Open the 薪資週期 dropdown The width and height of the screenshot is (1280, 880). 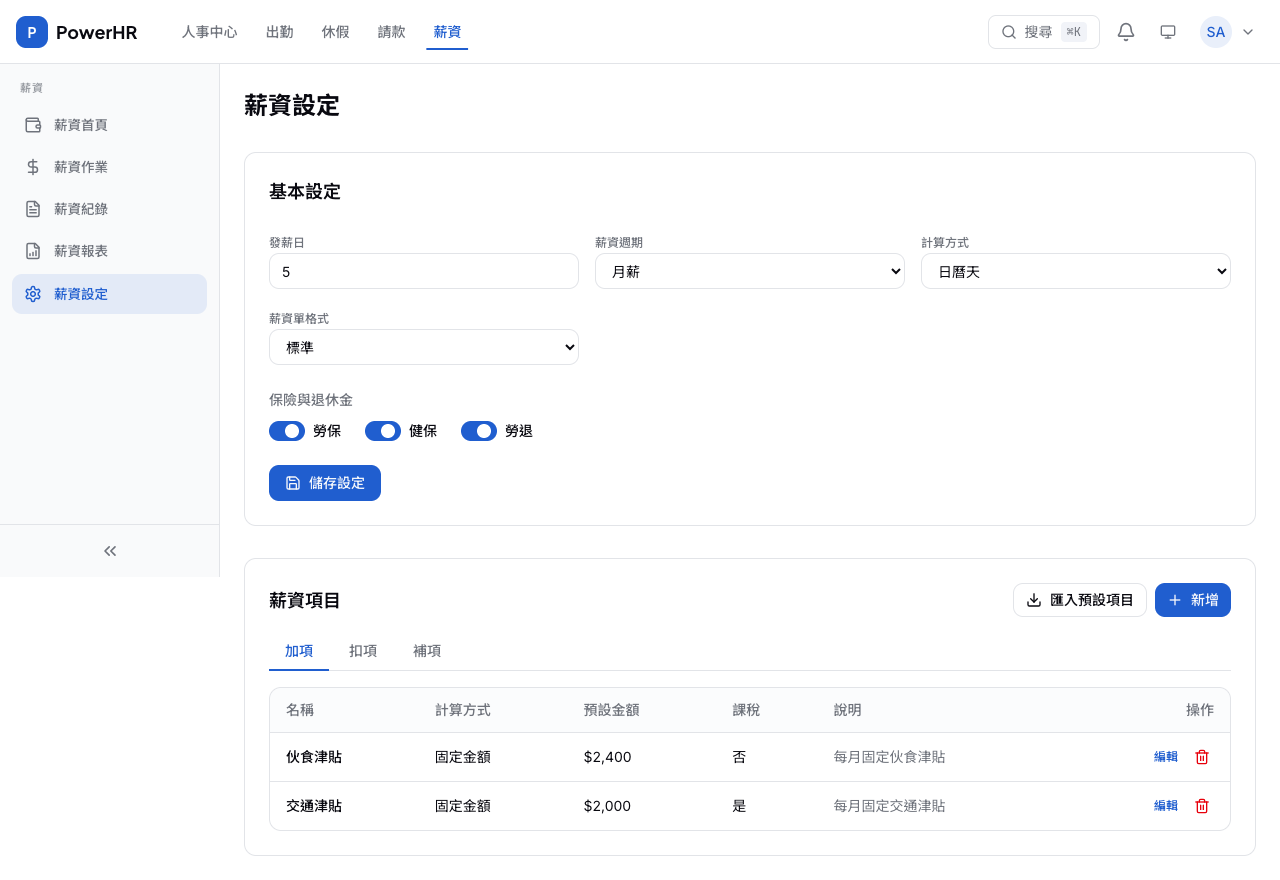pos(749,271)
